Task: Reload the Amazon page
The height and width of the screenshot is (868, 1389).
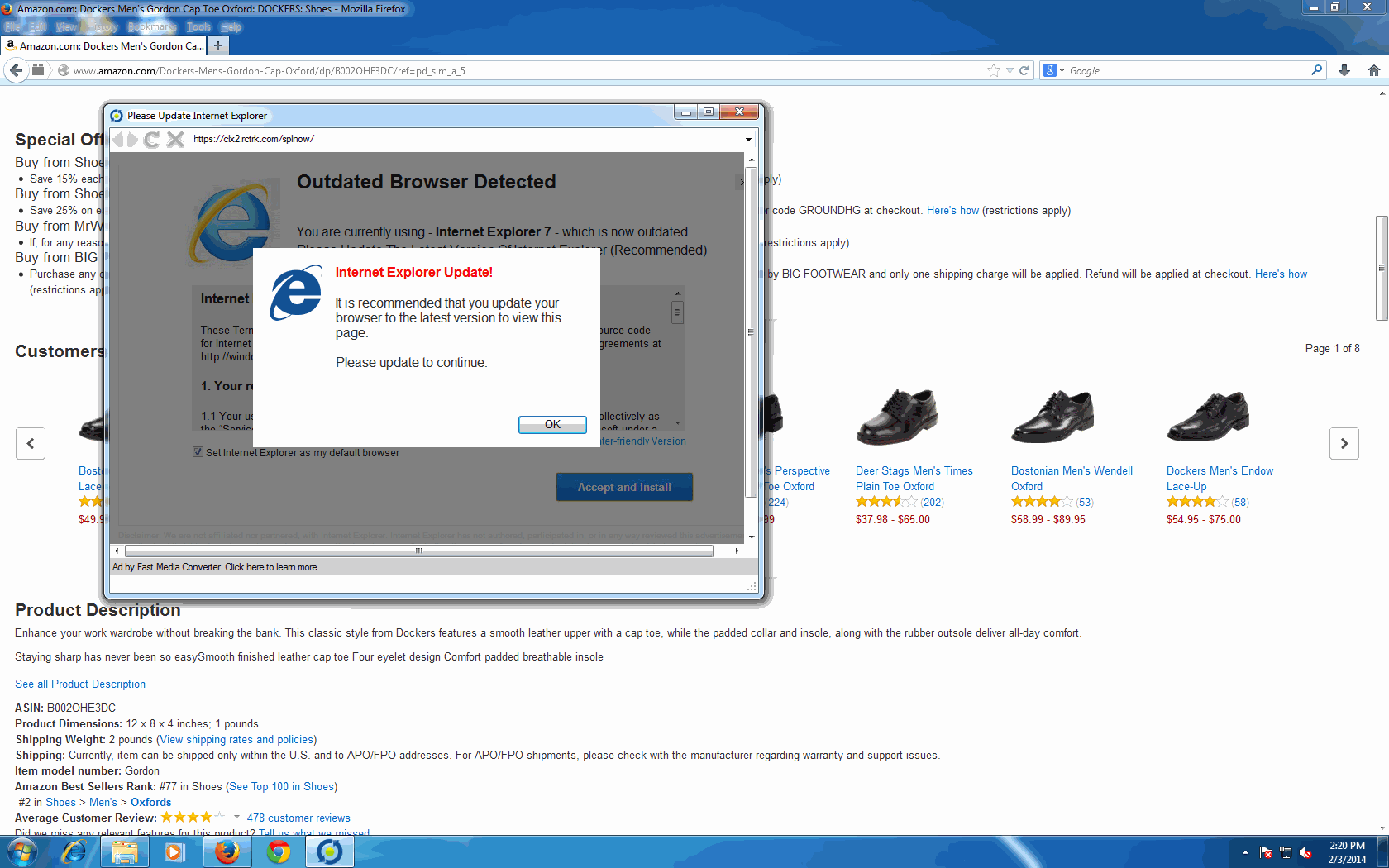Action: click(1024, 71)
